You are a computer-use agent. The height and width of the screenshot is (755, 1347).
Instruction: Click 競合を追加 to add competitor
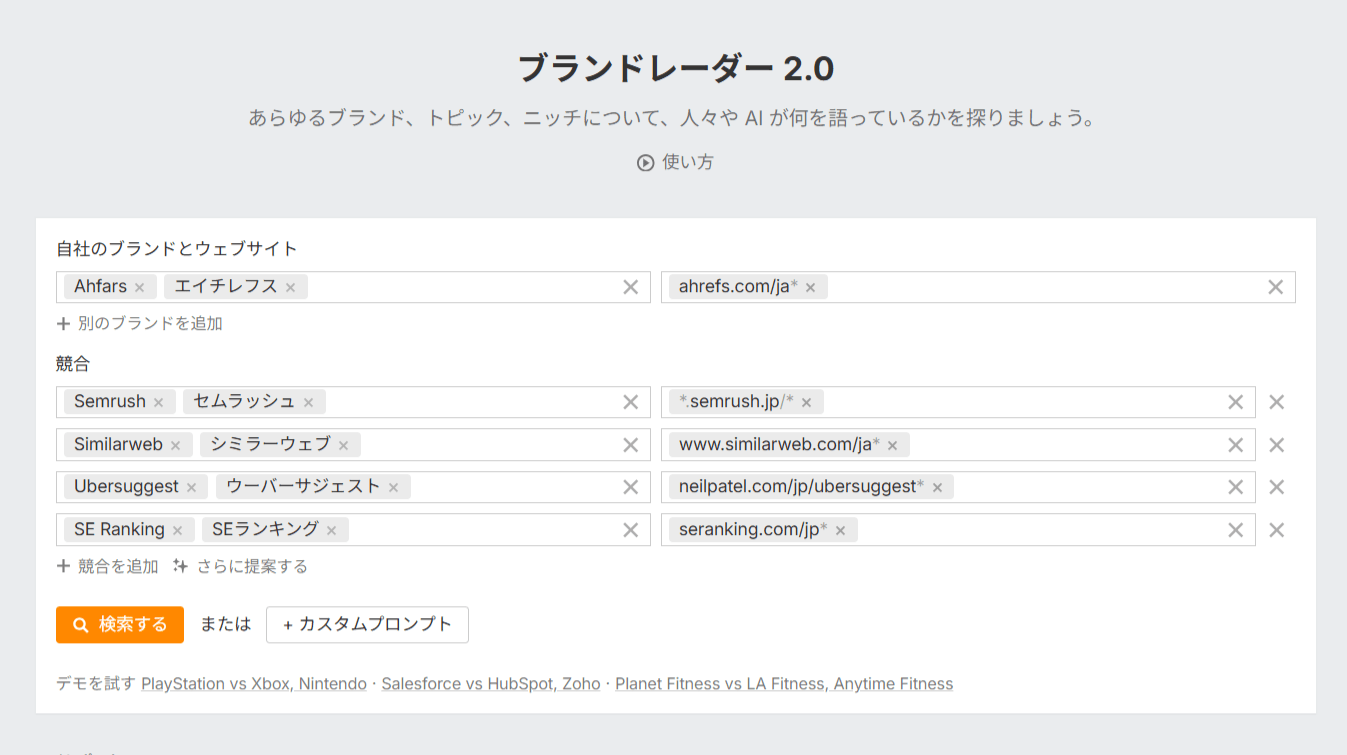[108, 567]
